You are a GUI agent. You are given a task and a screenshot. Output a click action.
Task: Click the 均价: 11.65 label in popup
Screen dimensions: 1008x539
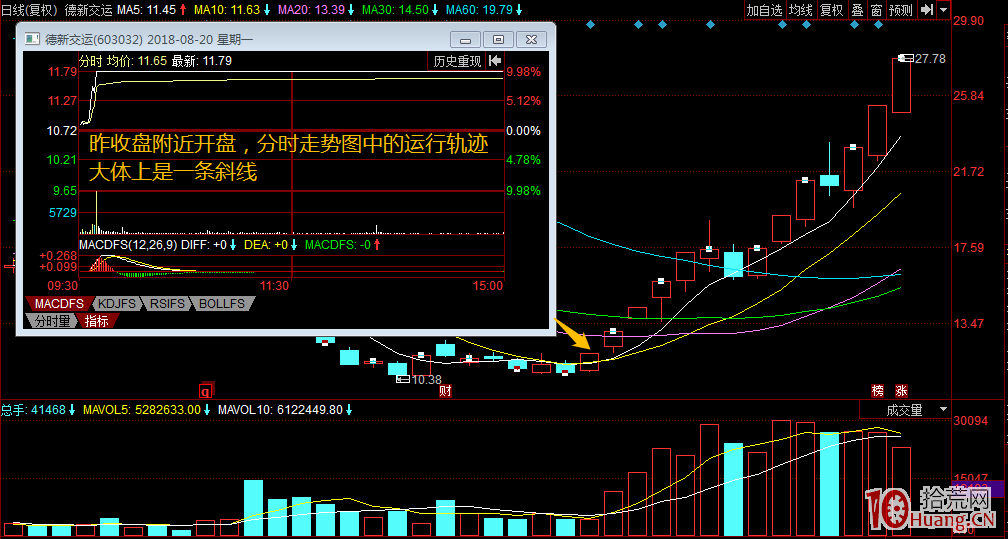click(x=136, y=61)
